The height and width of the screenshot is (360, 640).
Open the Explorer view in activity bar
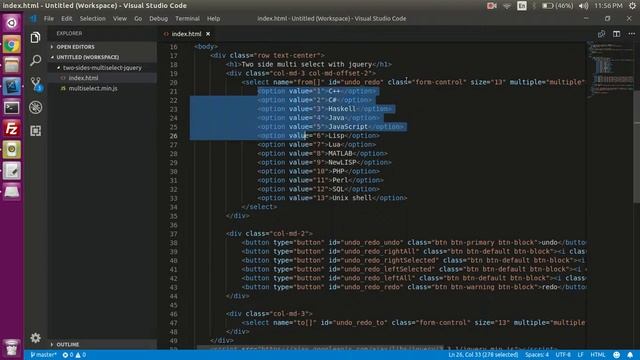(36, 38)
